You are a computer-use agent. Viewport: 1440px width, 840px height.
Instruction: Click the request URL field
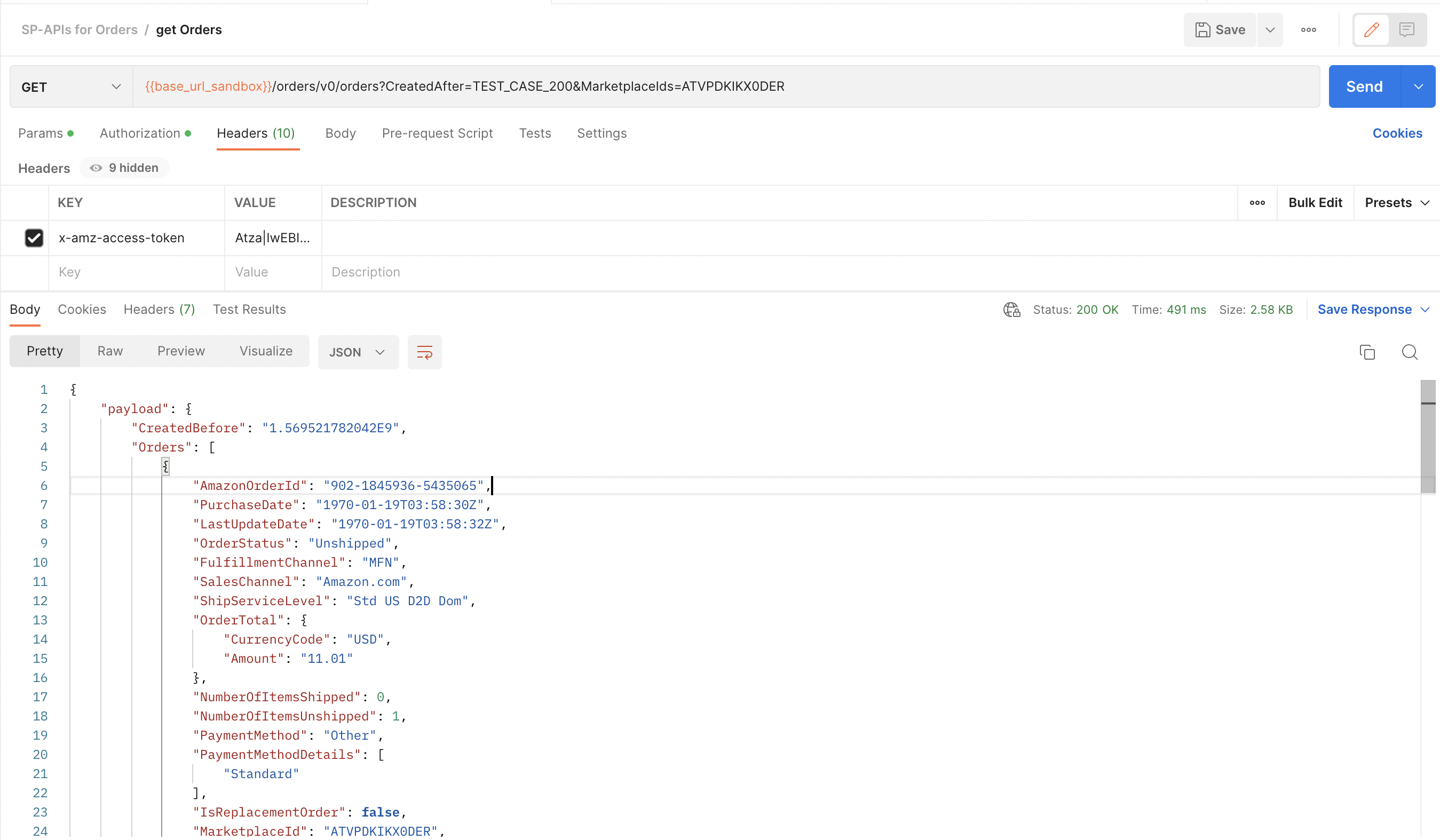pos(726,87)
